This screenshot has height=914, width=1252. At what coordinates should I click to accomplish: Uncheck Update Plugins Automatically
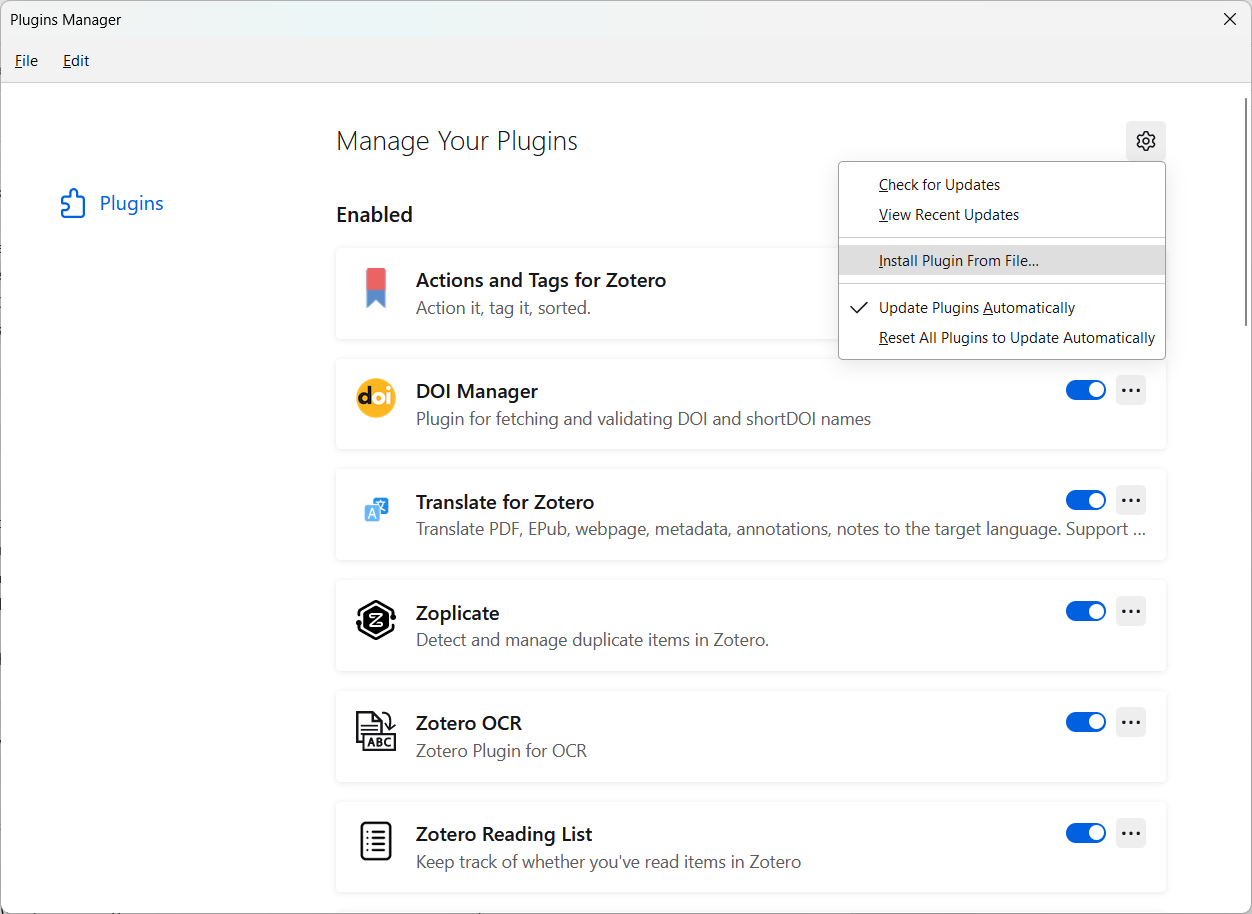coord(976,308)
